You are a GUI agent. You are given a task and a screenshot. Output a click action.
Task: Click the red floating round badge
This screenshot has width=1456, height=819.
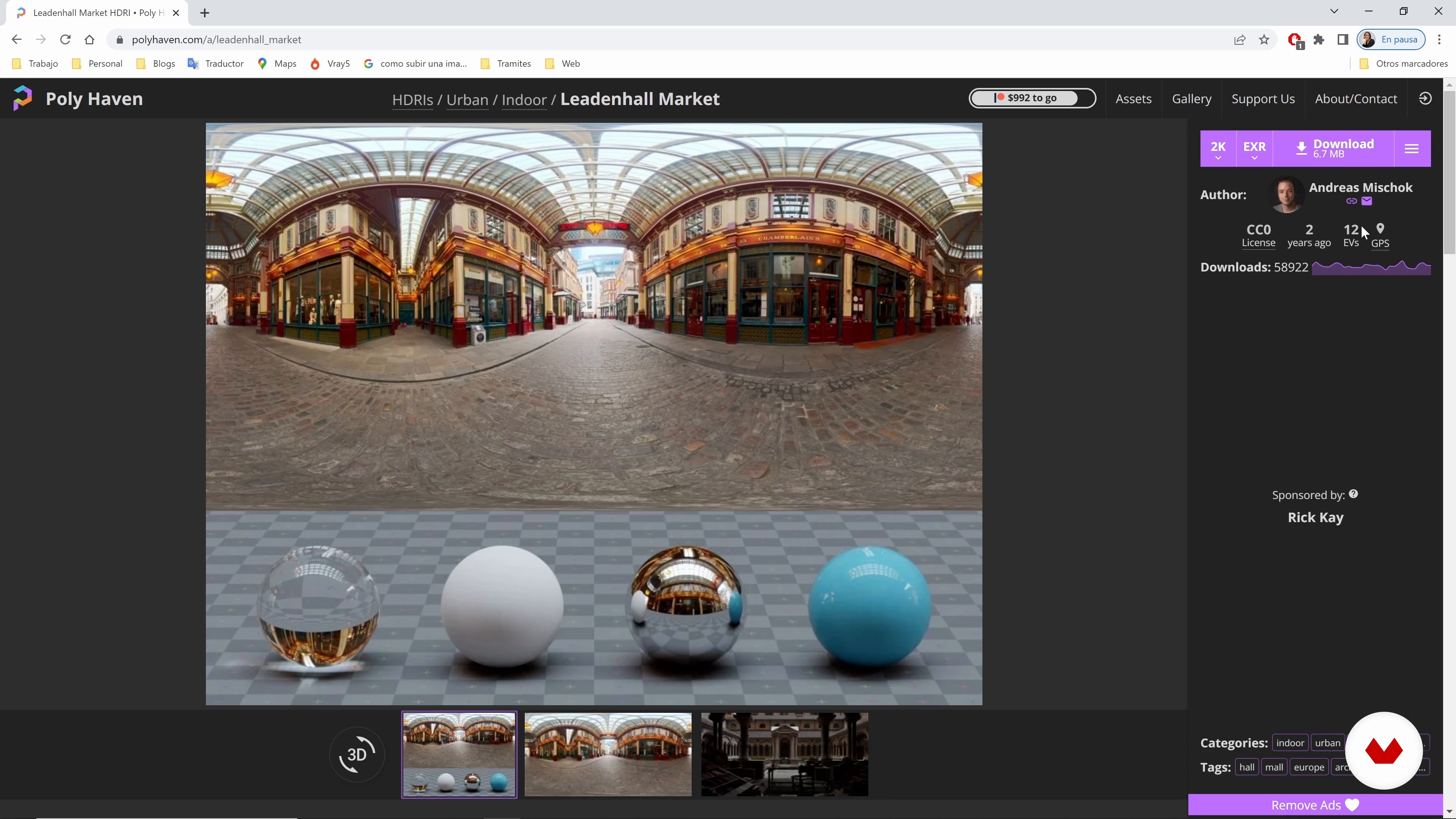pyautogui.click(x=1384, y=751)
